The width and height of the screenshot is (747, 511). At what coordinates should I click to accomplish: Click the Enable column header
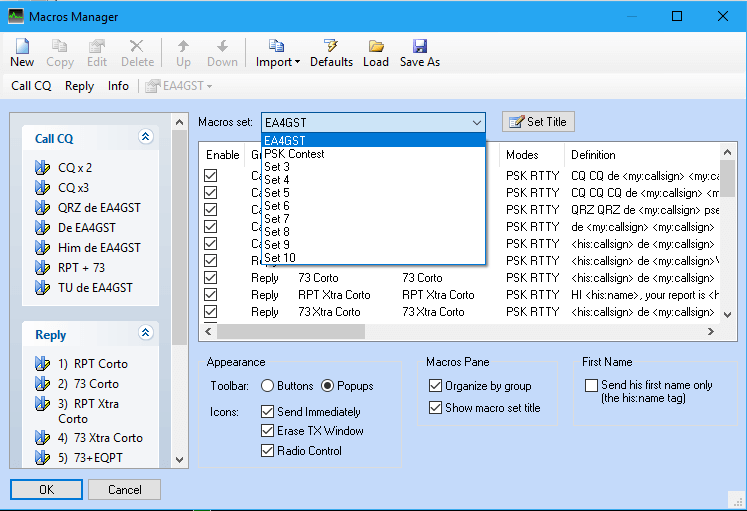(222, 155)
